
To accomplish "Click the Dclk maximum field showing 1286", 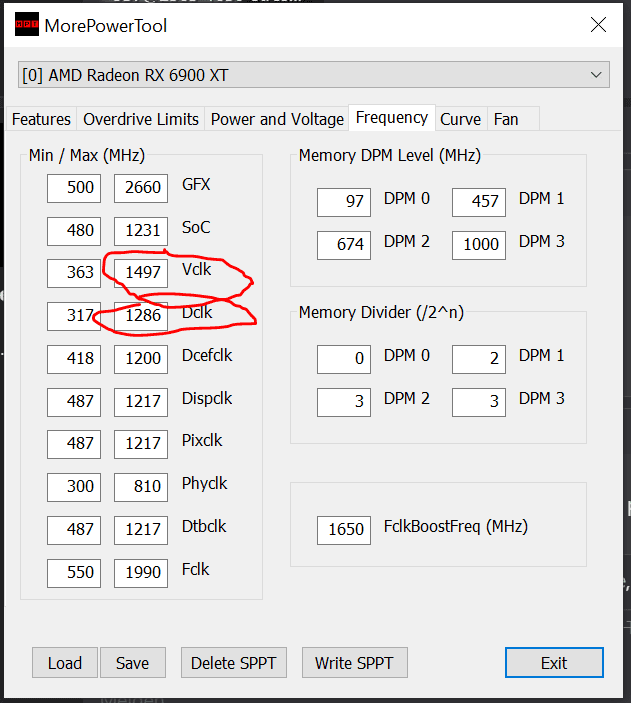I will pos(141,317).
